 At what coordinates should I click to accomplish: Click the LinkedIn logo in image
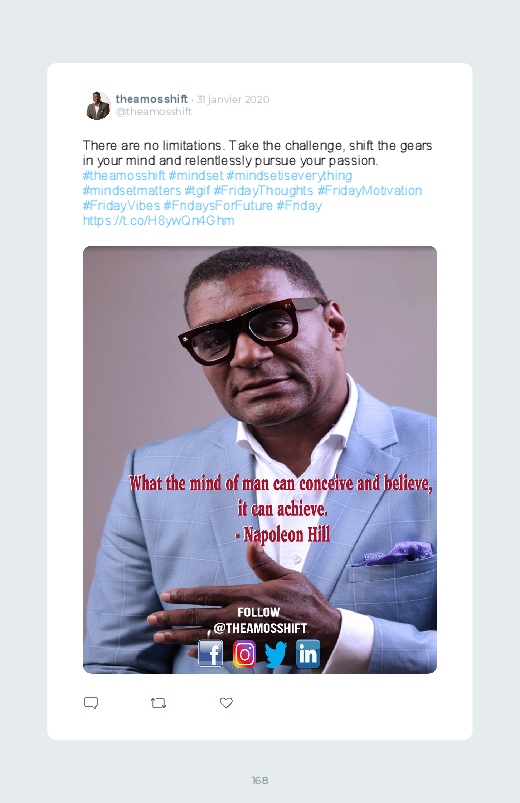pyautogui.click(x=307, y=654)
